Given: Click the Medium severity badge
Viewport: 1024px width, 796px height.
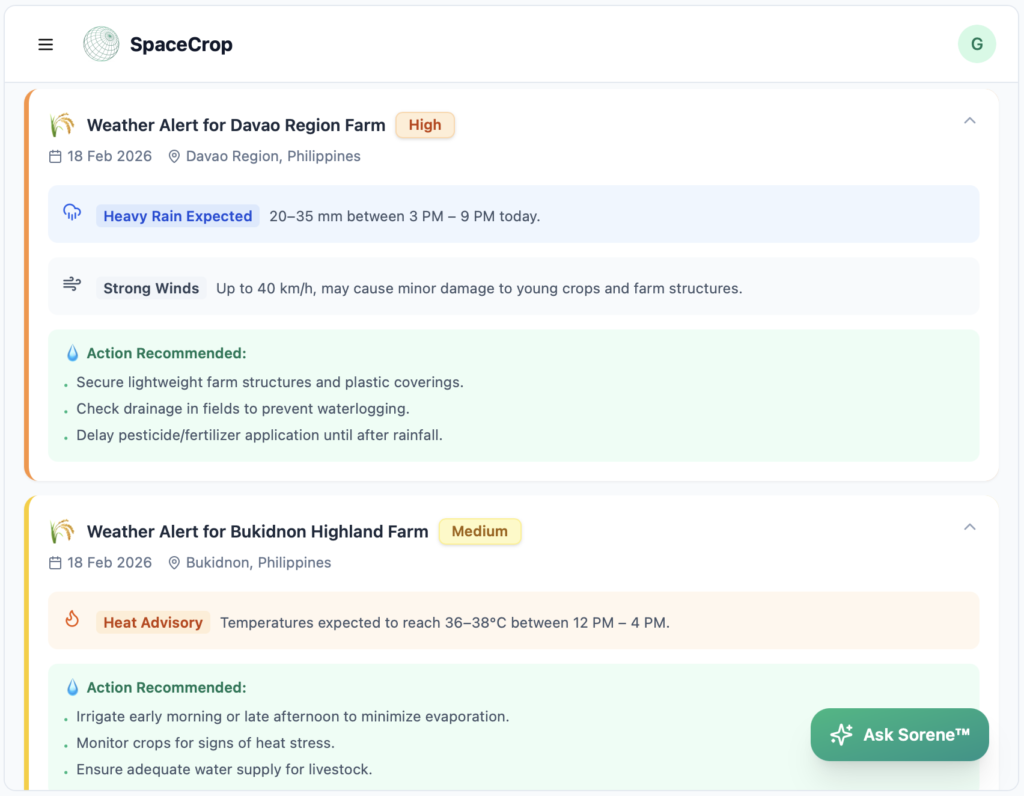Looking at the screenshot, I should coord(480,531).
